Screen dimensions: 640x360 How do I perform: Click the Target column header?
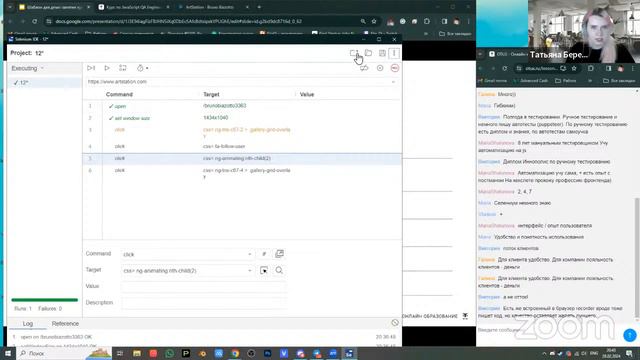tap(211, 94)
